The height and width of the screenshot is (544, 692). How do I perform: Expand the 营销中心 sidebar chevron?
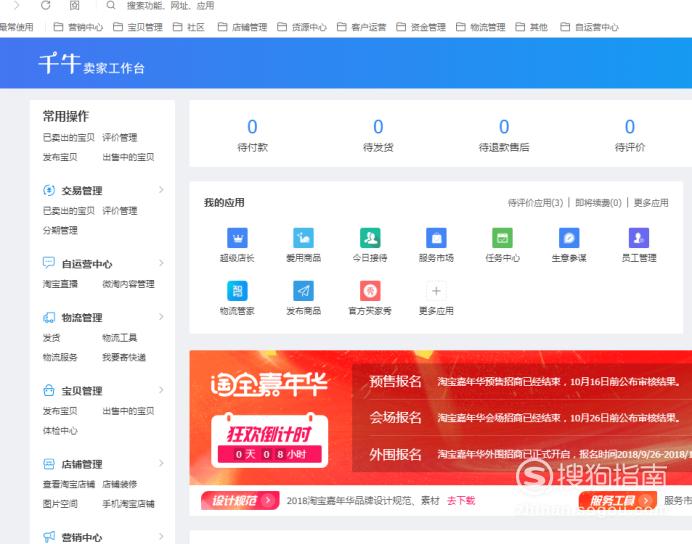click(161, 536)
